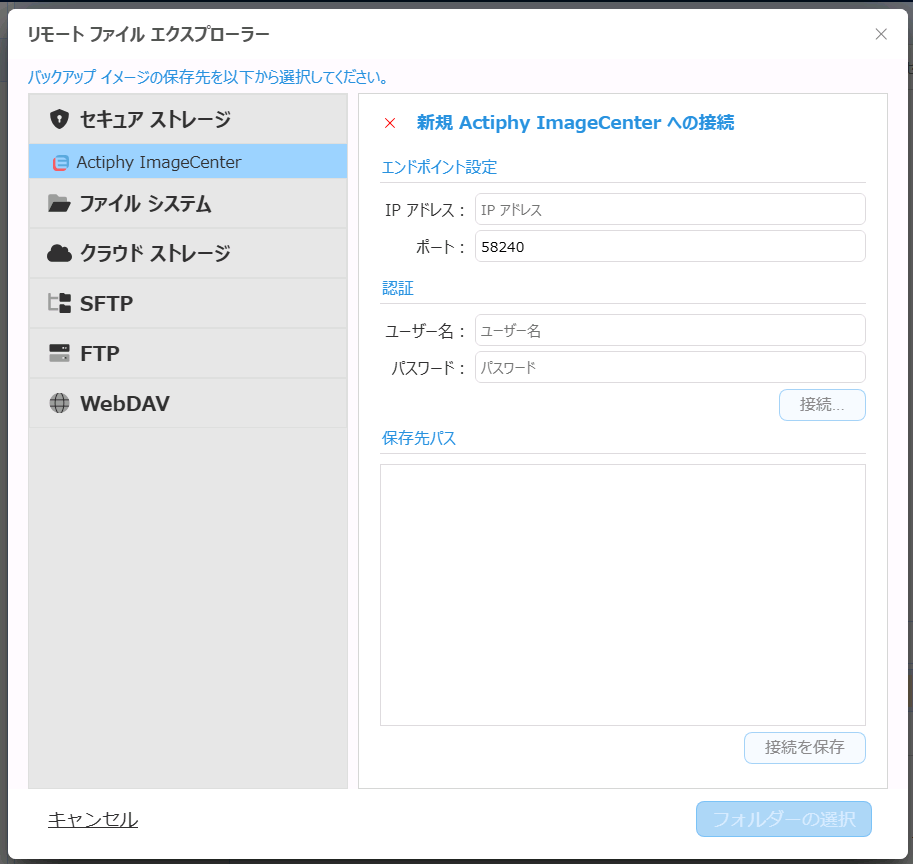Screen dimensions: 913x864
Task: Focus the IP アドレス input field
Action: click(669, 210)
